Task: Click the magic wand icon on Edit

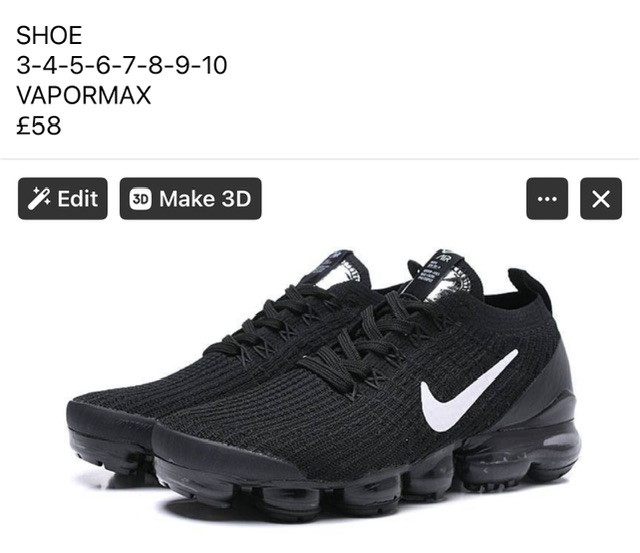Action: click(39, 199)
